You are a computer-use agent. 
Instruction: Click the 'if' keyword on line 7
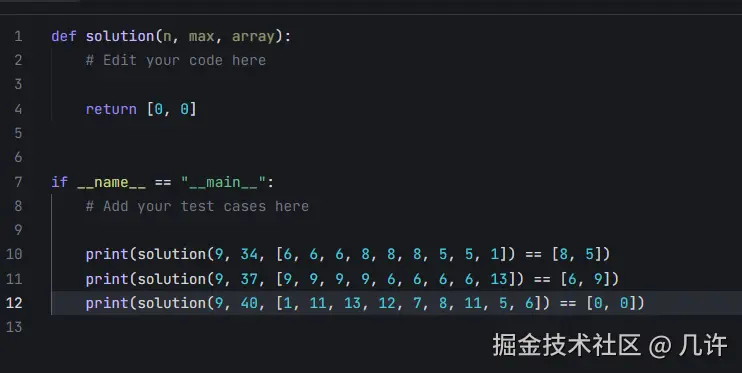pyautogui.click(x=60, y=182)
